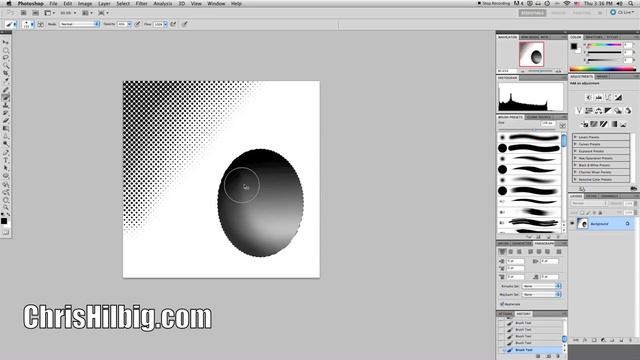This screenshot has width=640, height=360.
Task: Open the Opacity slider dropdown
Action: coord(129,24)
